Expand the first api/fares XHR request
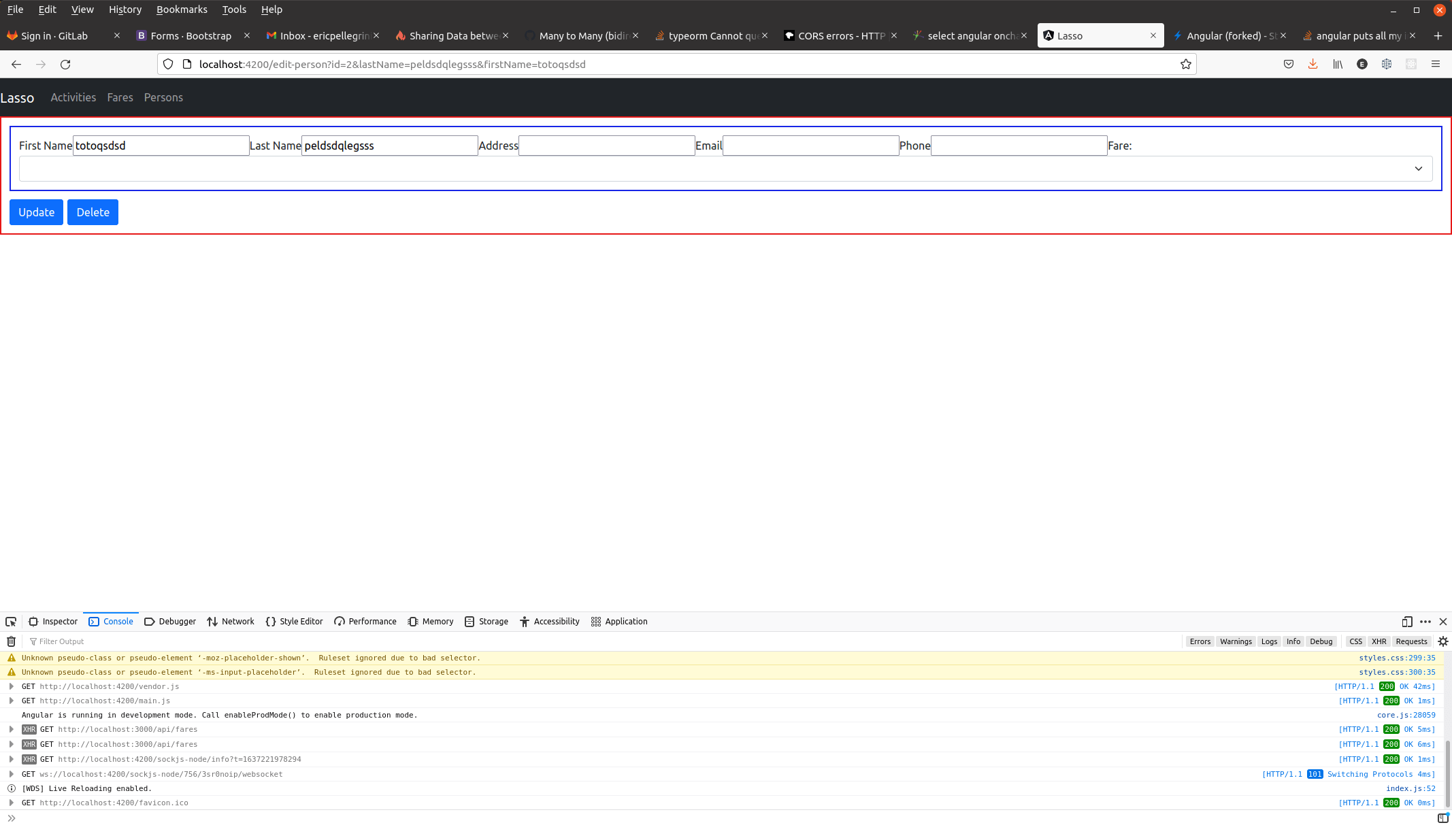This screenshot has width=1452, height=840. pos(12,729)
